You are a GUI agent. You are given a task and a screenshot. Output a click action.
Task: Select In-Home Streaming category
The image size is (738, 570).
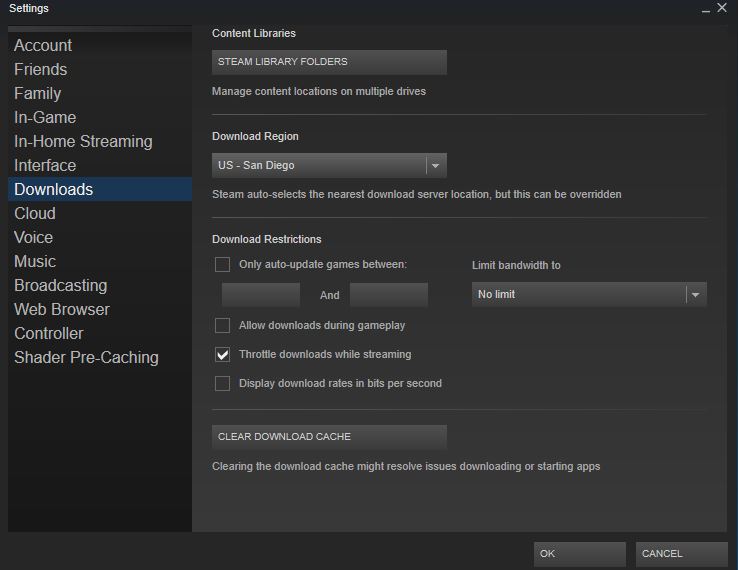point(100,142)
